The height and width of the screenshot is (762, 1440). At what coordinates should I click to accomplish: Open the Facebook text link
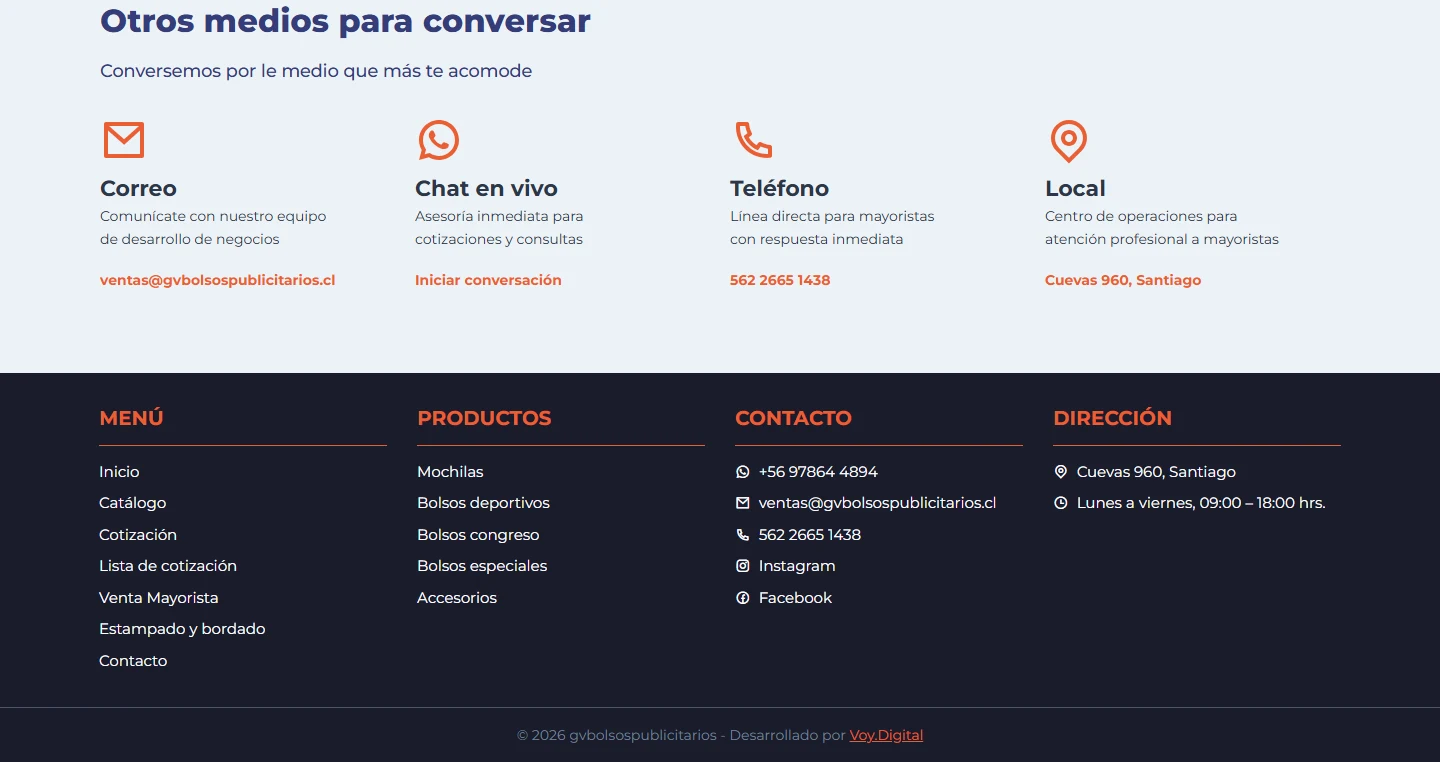click(795, 598)
